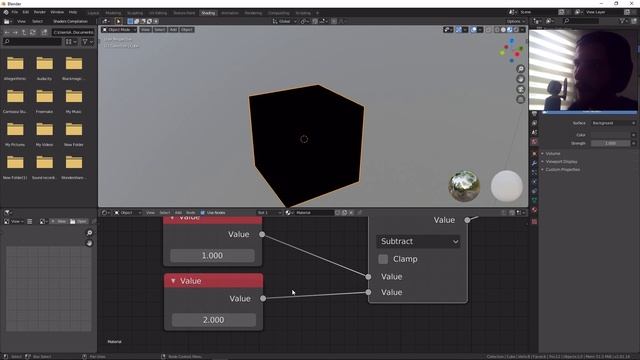Image resolution: width=640 pixels, height=360 pixels.
Task: Toggle viewport overlays
Action: 473,30
